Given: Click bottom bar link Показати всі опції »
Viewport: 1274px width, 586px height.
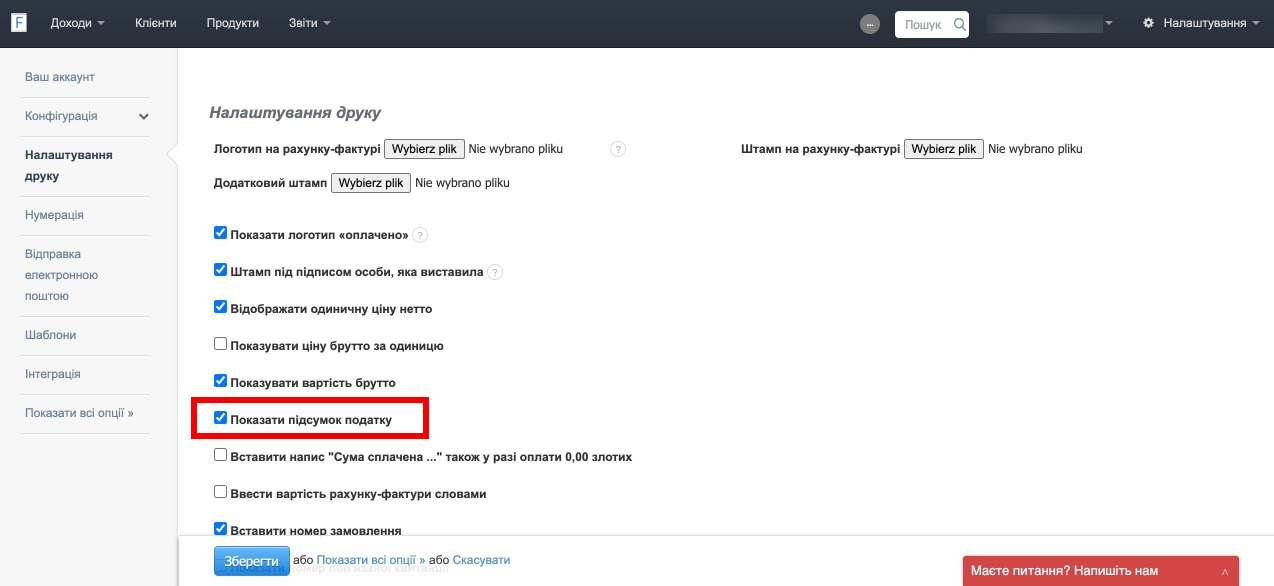Looking at the screenshot, I should click(371, 560).
